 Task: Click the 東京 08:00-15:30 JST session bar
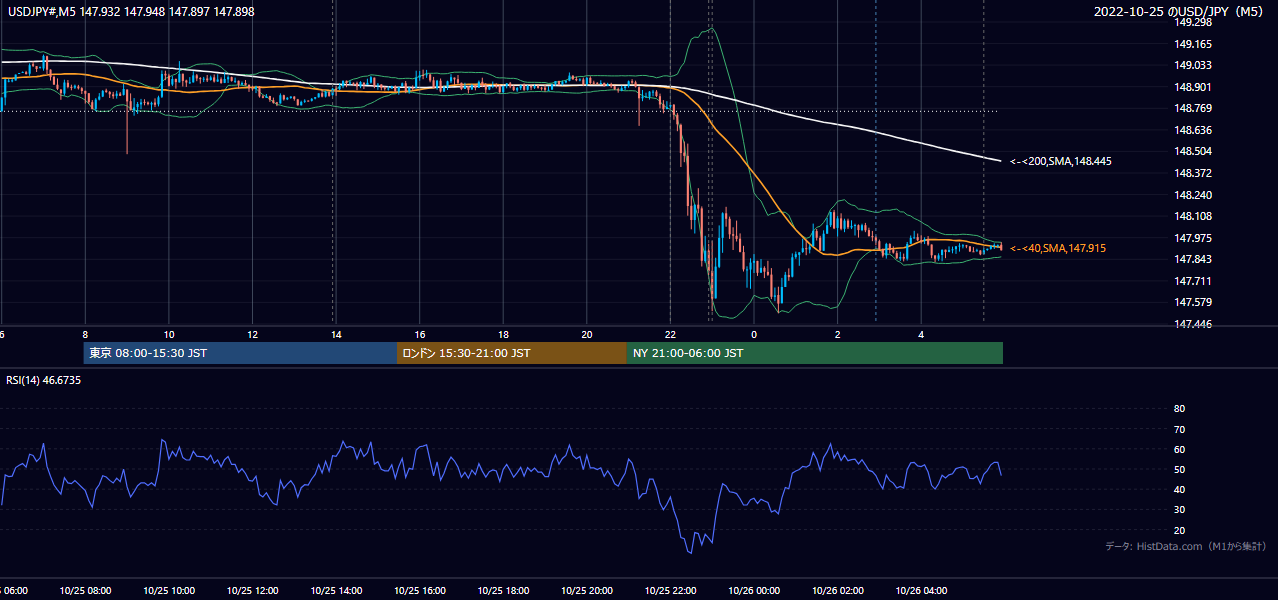(x=240, y=353)
